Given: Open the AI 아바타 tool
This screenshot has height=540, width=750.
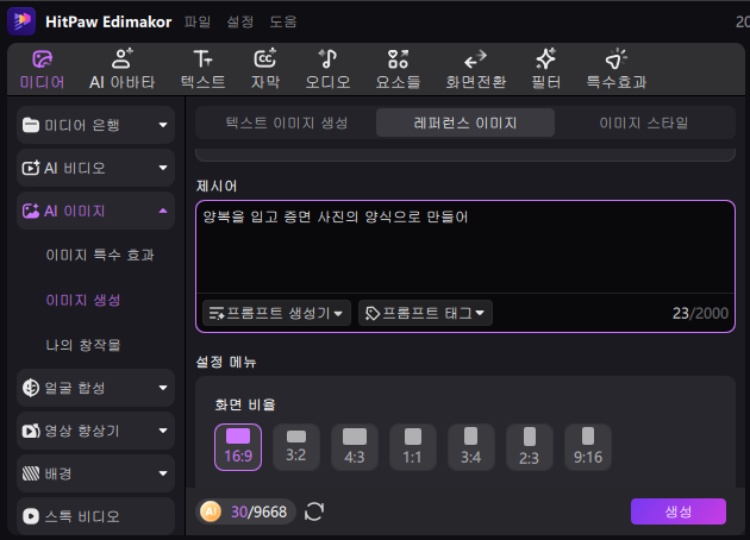Looking at the screenshot, I should [122, 70].
